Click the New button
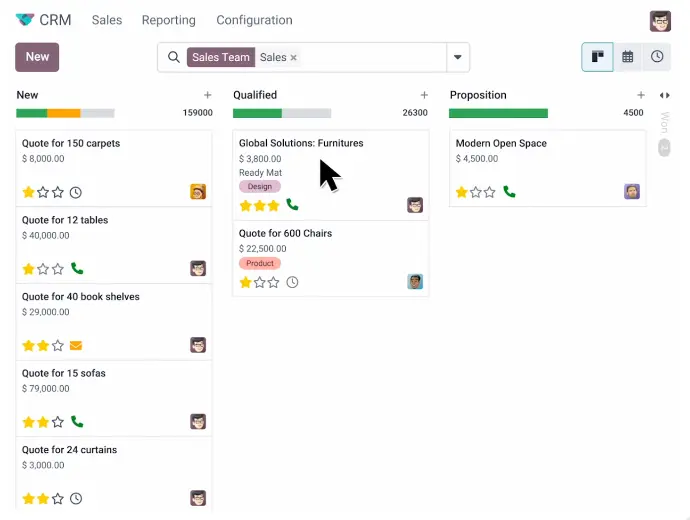Image resolution: width=690 pixels, height=520 pixels. pos(37,57)
